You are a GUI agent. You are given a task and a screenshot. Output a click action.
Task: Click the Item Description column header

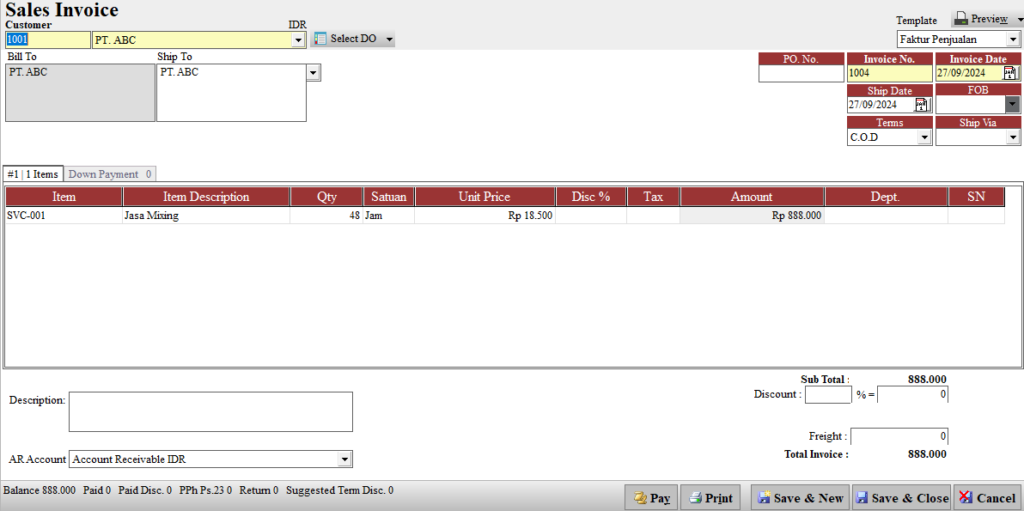206,197
